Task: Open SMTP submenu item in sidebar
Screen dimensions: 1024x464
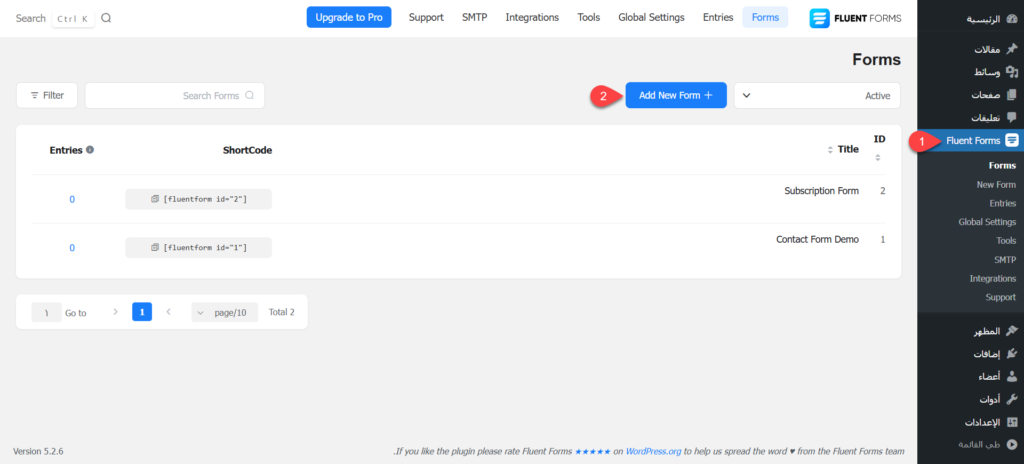Action: [x=1006, y=259]
